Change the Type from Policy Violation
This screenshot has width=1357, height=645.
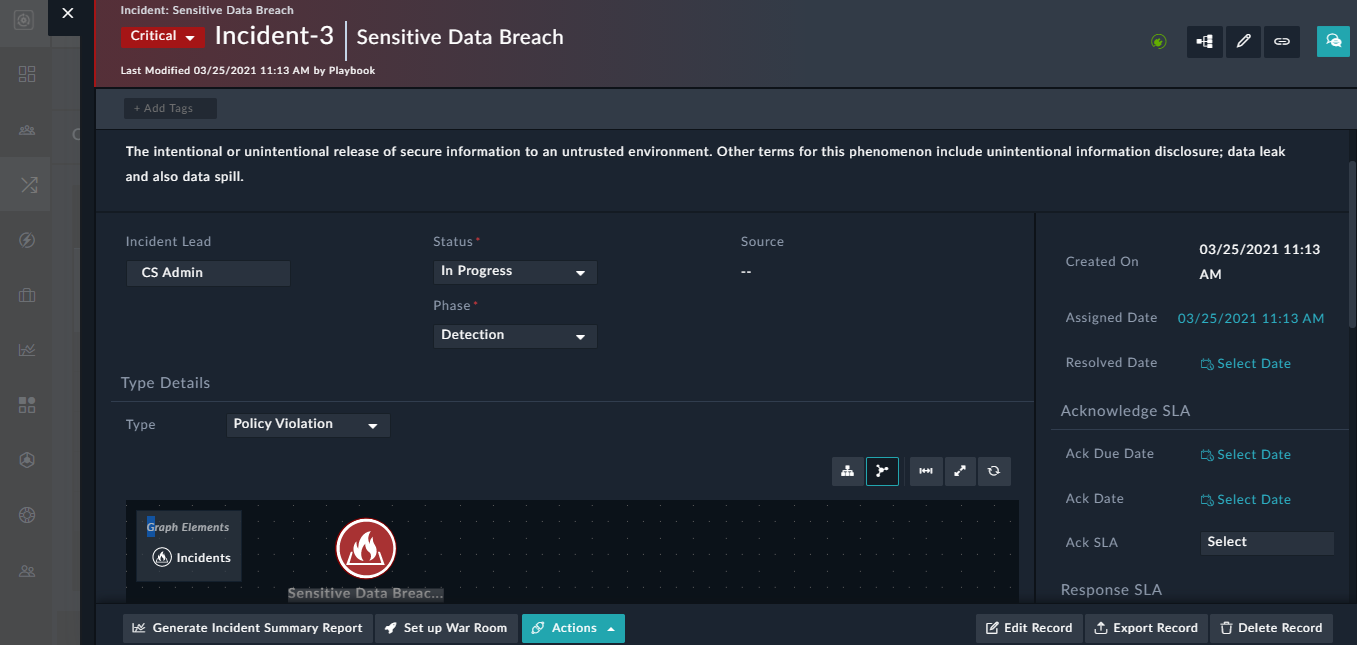307,424
